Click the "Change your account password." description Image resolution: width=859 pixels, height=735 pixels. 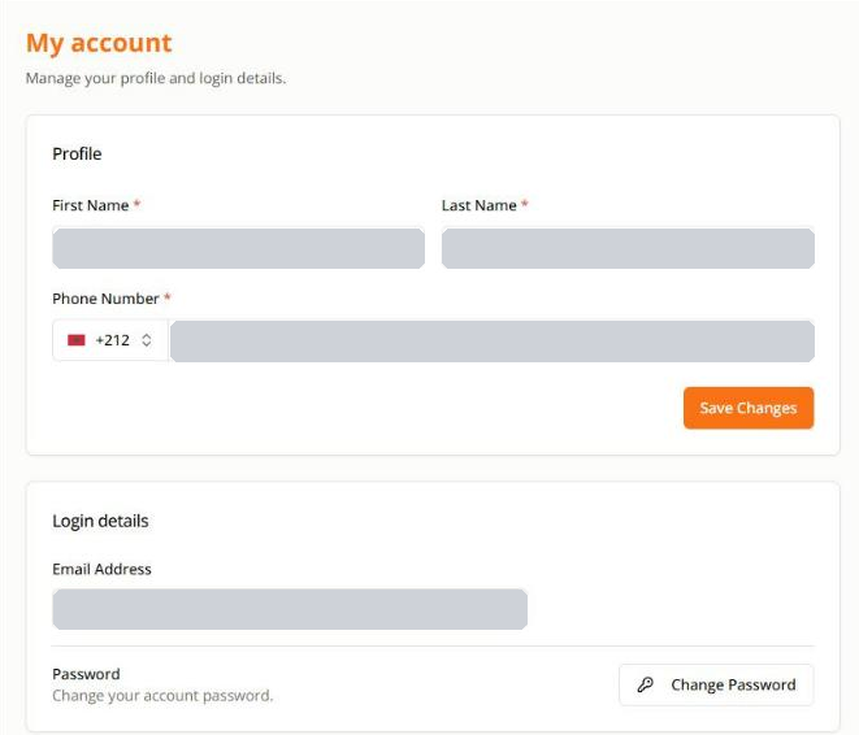coord(163,696)
